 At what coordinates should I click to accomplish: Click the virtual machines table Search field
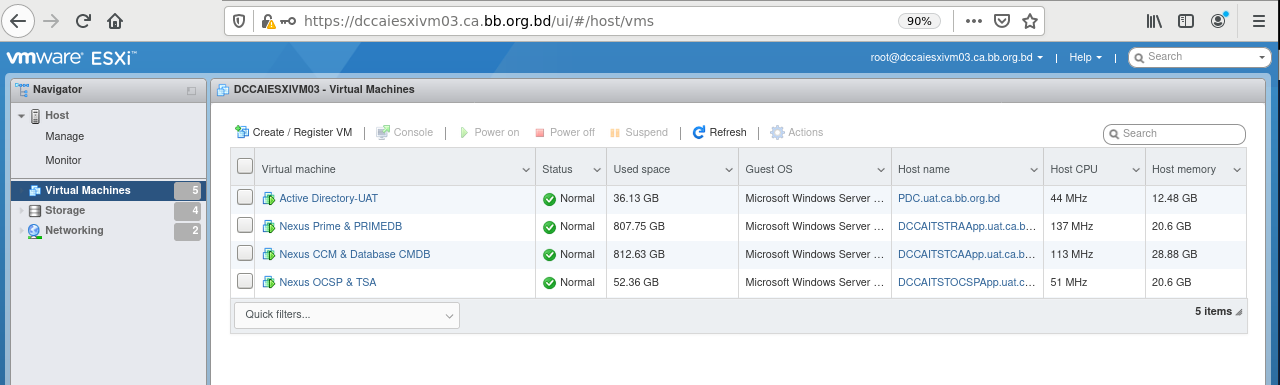(x=1174, y=134)
